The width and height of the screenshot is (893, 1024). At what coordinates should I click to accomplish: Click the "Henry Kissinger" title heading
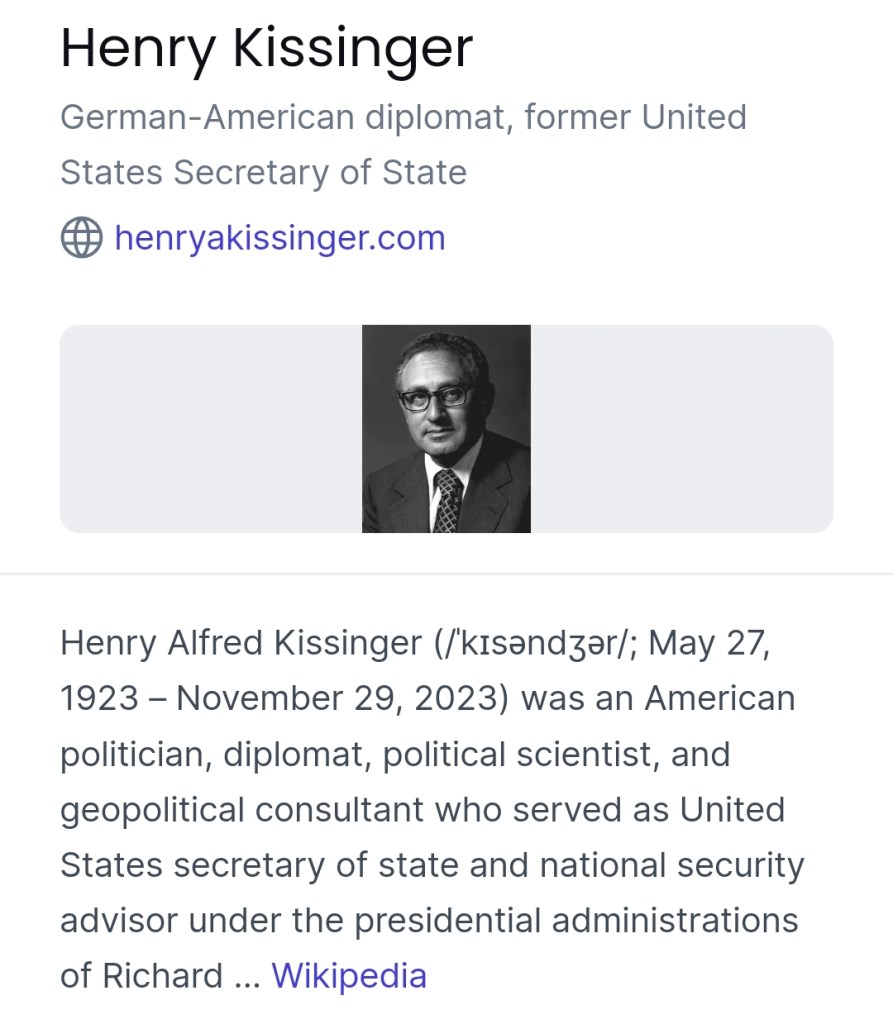point(266,48)
